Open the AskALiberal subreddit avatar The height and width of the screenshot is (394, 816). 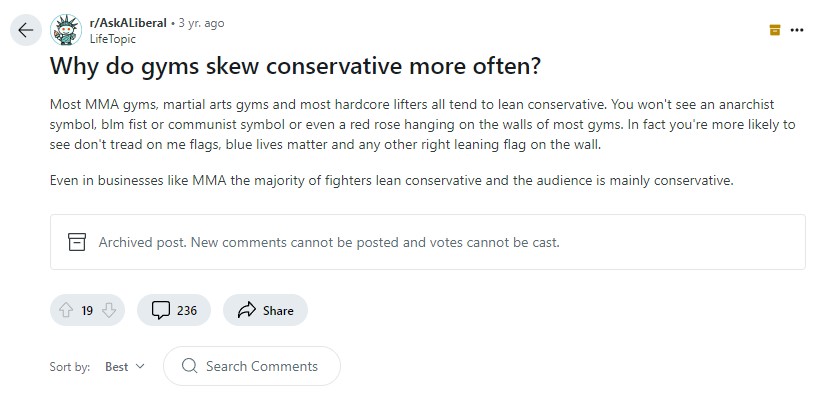click(x=66, y=30)
